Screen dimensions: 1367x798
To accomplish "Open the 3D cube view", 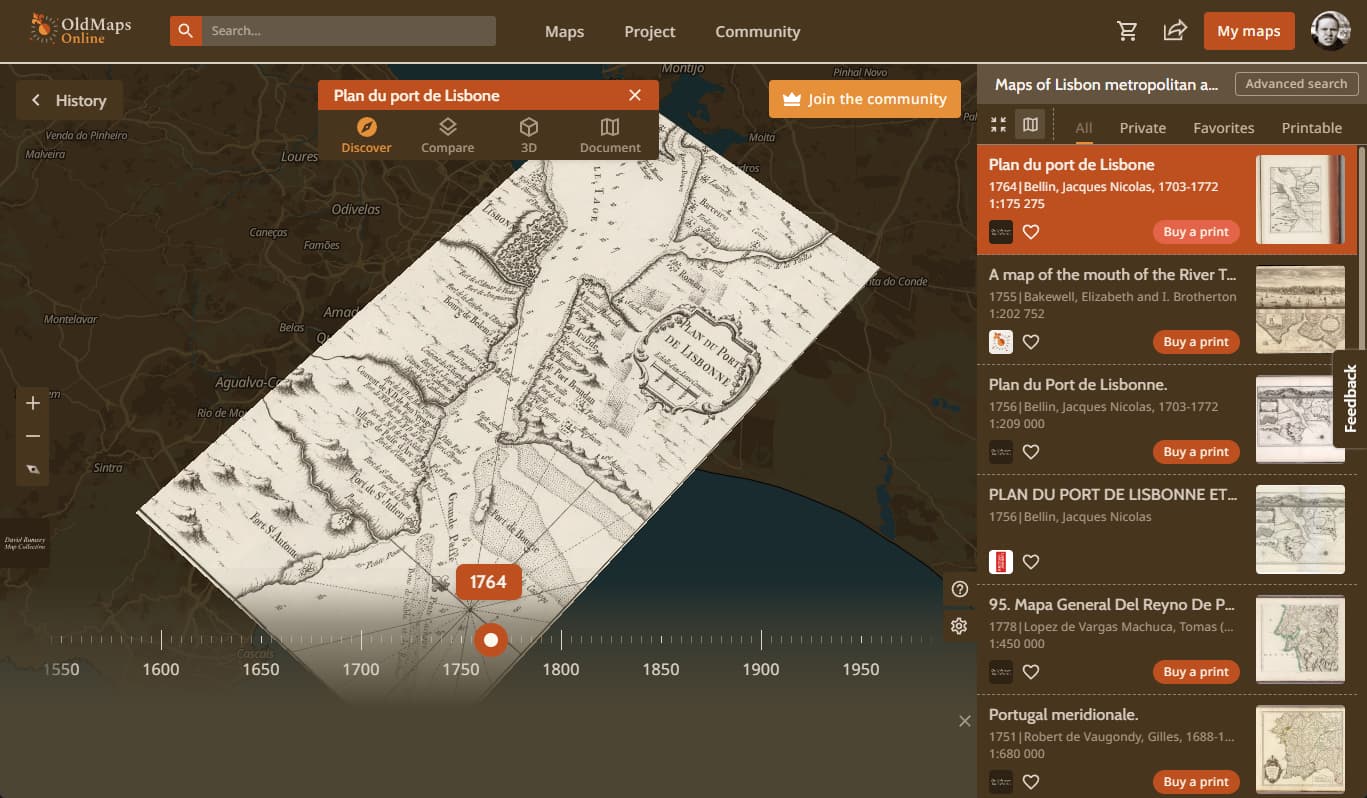I will (529, 135).
